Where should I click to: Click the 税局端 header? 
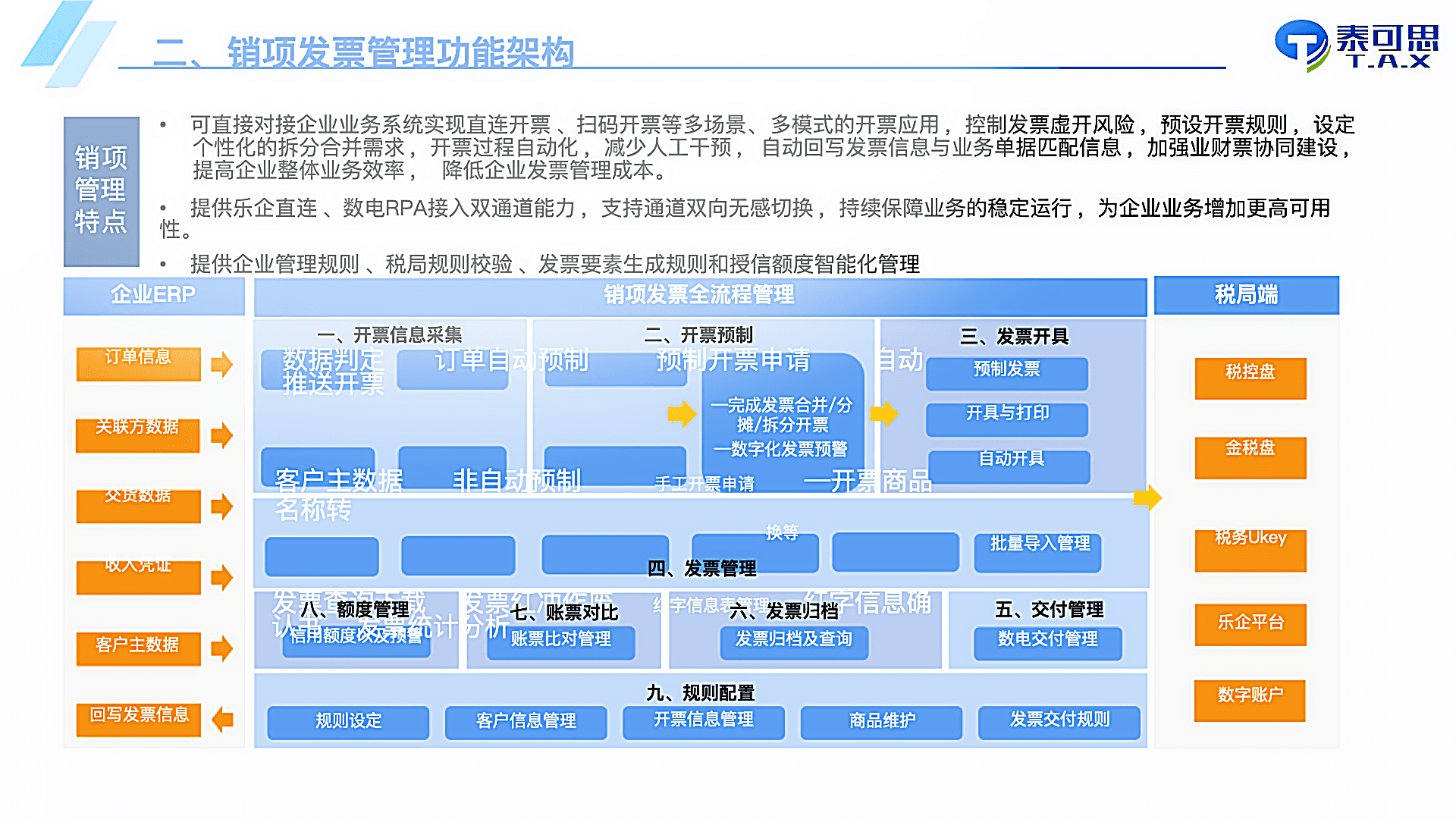click(x=1244, y=296)
